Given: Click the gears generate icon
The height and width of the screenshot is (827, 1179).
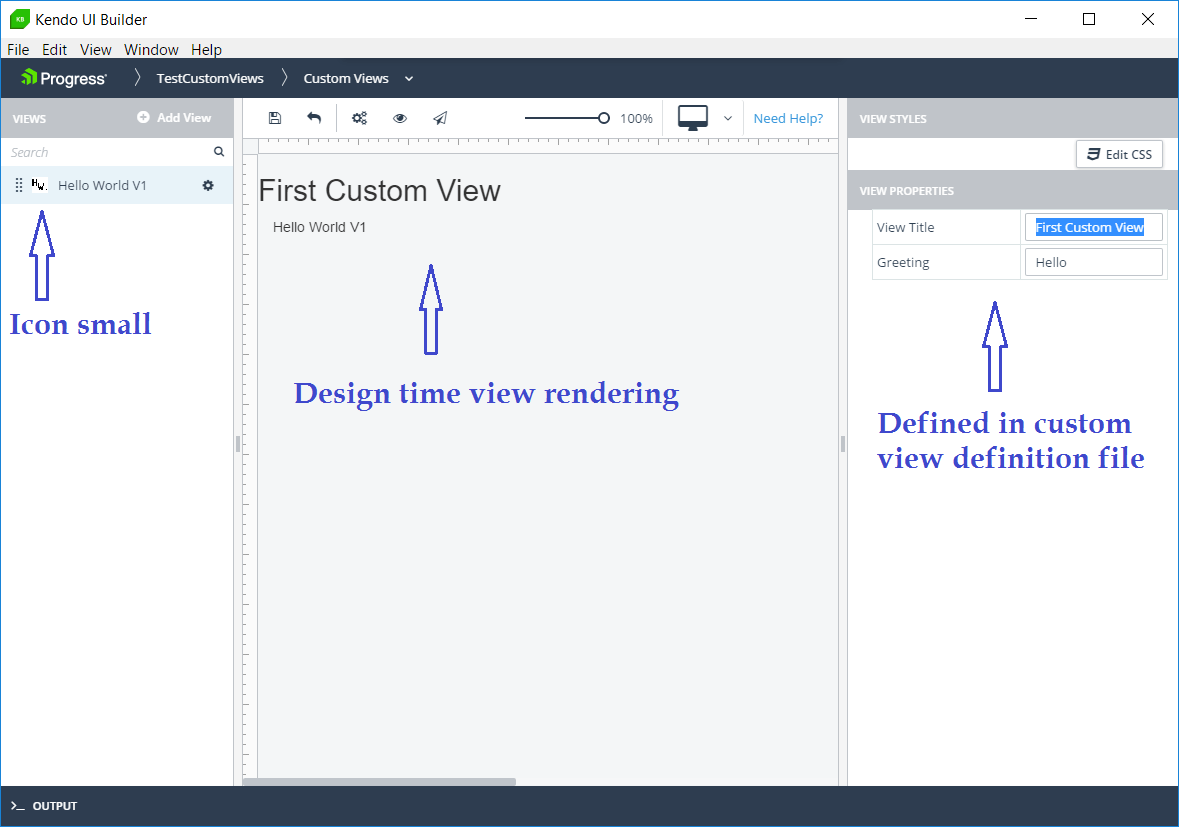Looking at the screenshot, I should pos(359,118).
